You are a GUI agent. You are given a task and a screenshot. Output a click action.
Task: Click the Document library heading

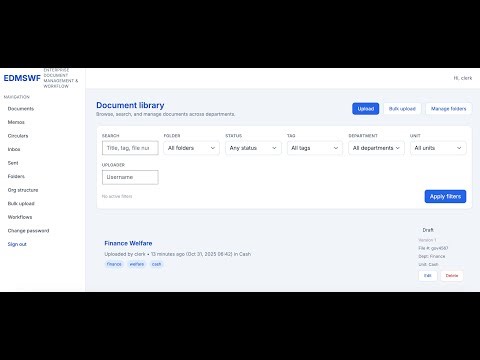pos(130,105)
